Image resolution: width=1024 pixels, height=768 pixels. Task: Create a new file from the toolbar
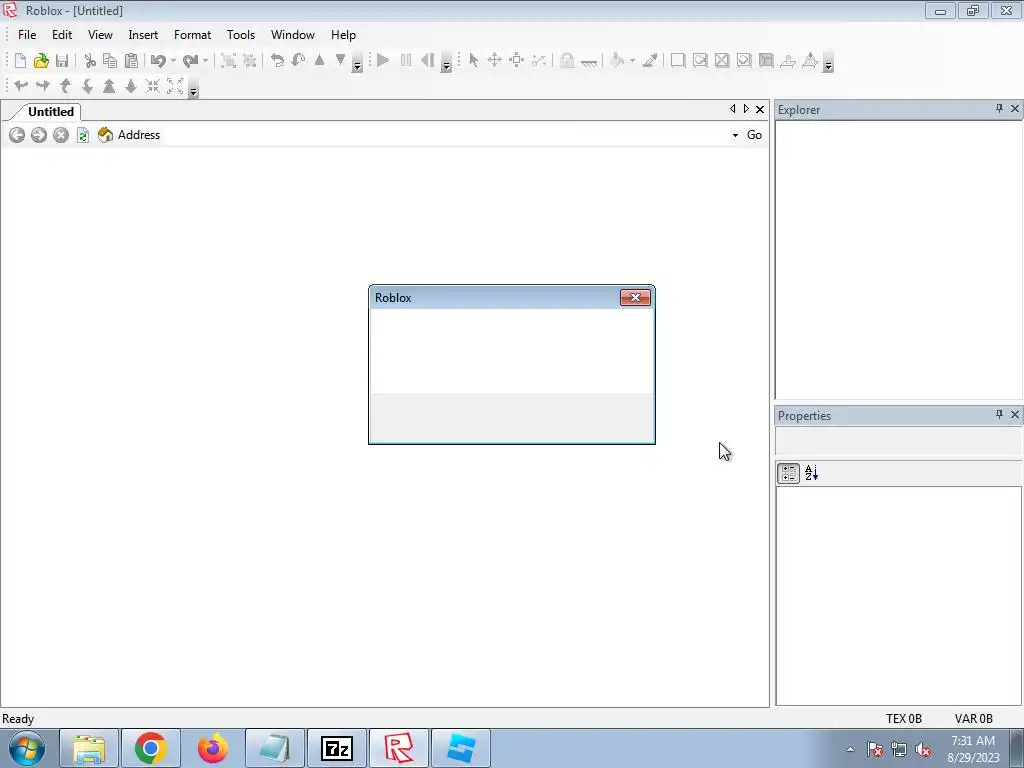point(20,61)
